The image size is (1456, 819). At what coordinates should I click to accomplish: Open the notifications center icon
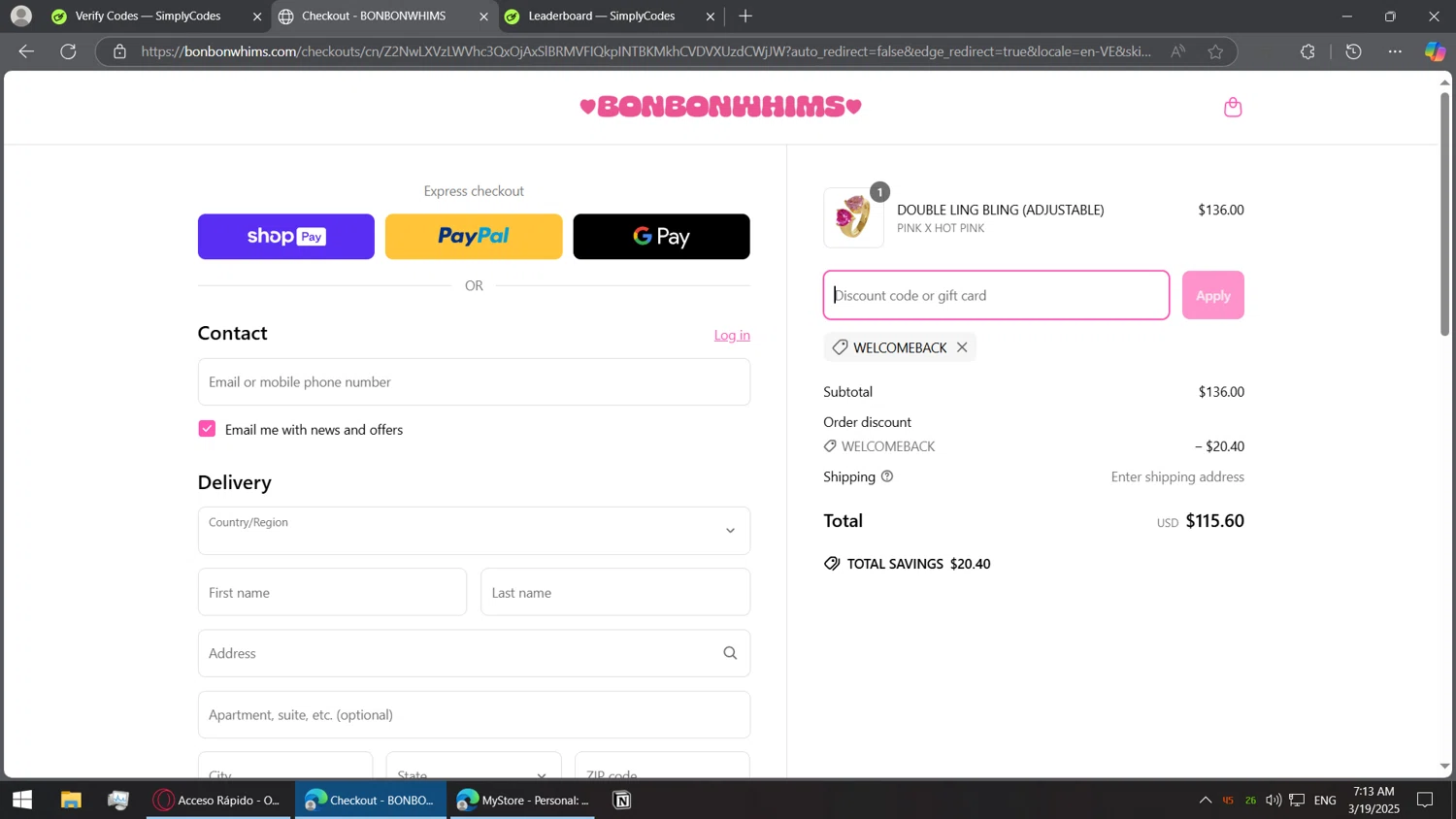coord(1425,800)
